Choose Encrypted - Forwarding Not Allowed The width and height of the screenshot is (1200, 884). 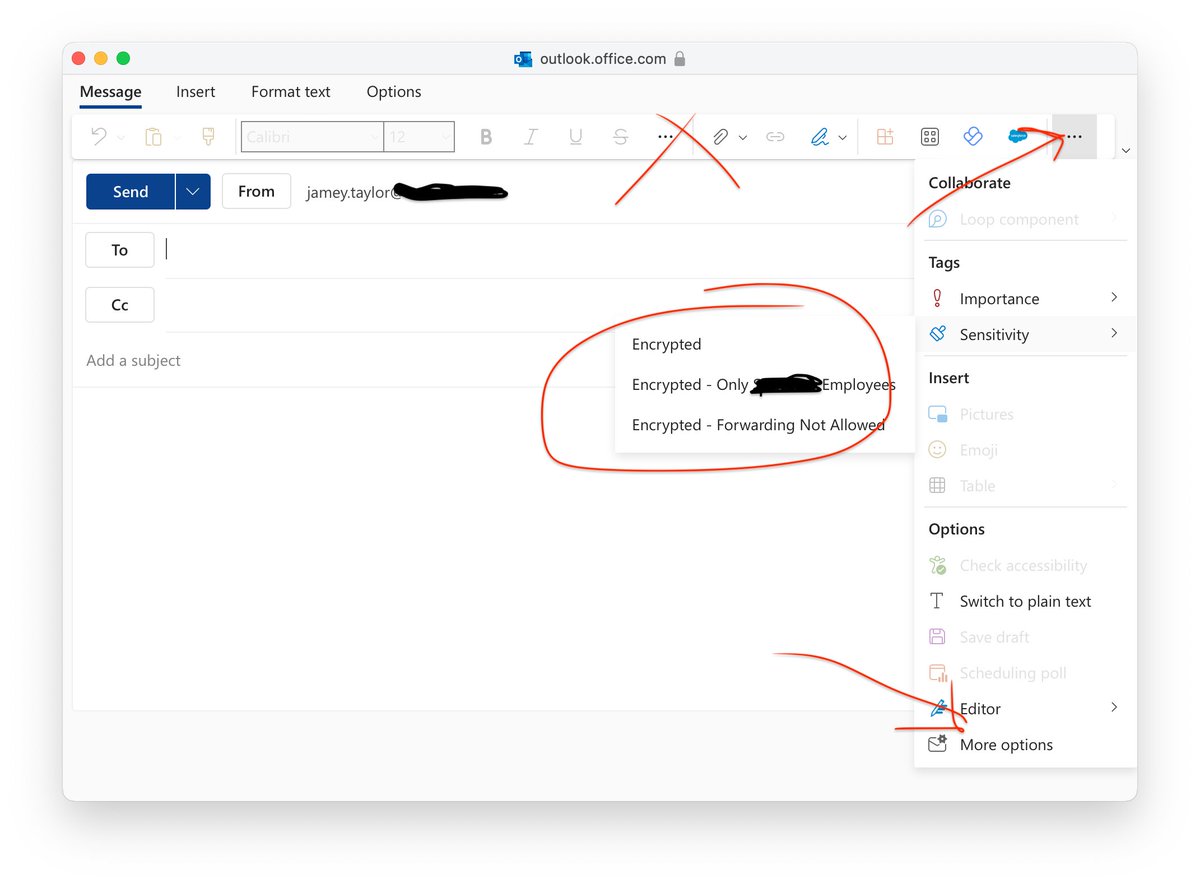click(757, 424)
